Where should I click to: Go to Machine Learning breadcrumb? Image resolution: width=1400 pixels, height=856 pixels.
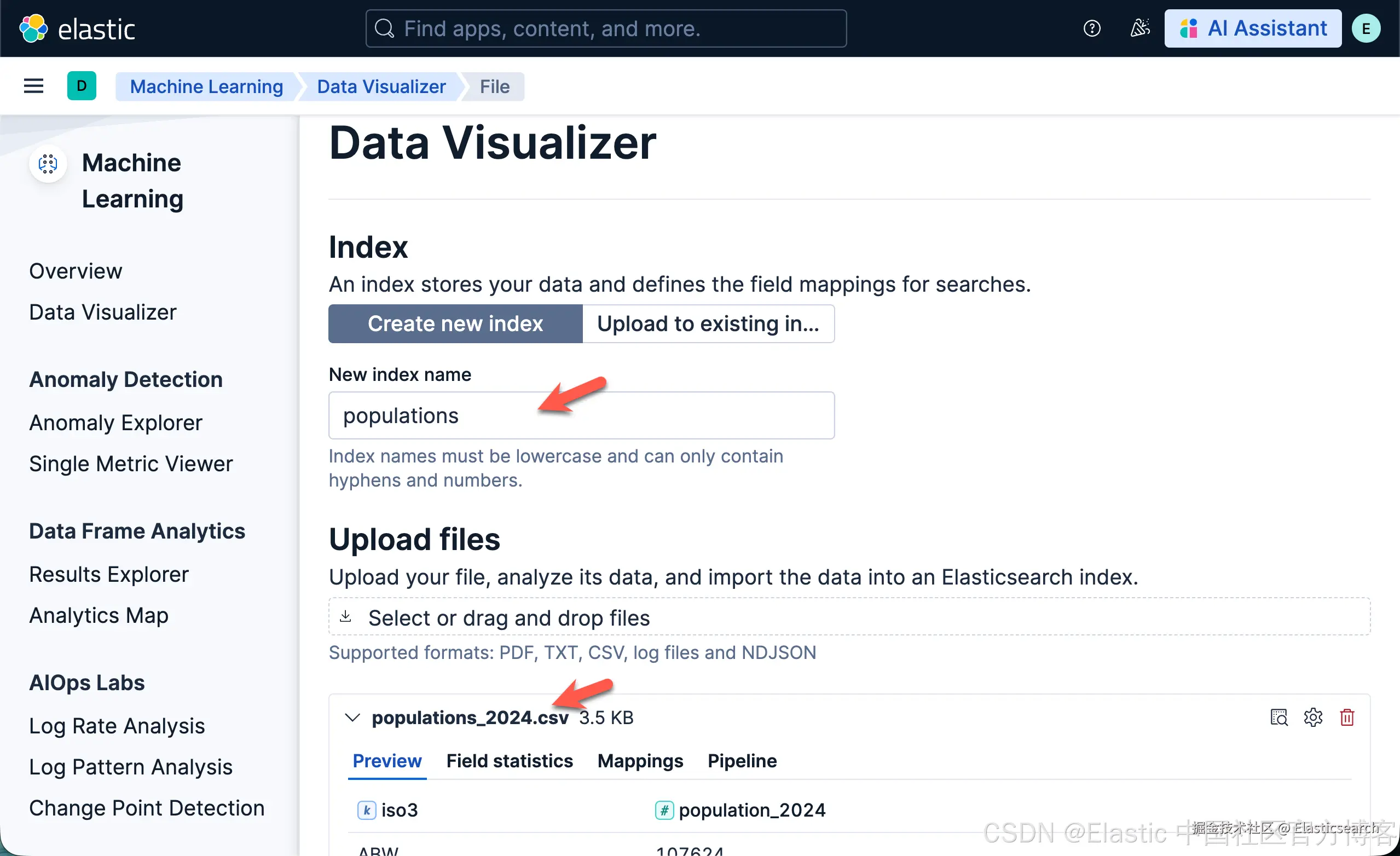206,86
